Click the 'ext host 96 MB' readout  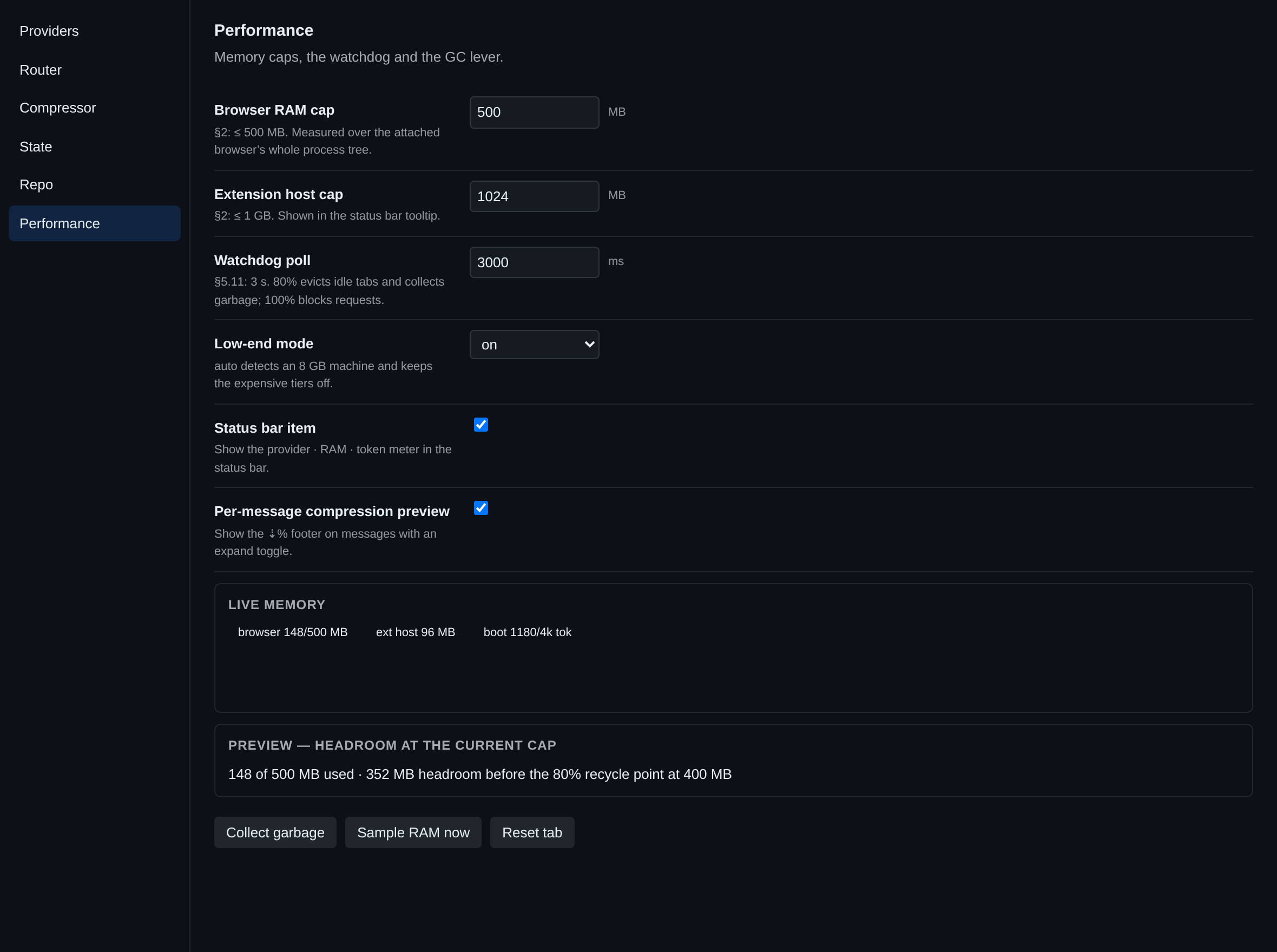point(415,632)
